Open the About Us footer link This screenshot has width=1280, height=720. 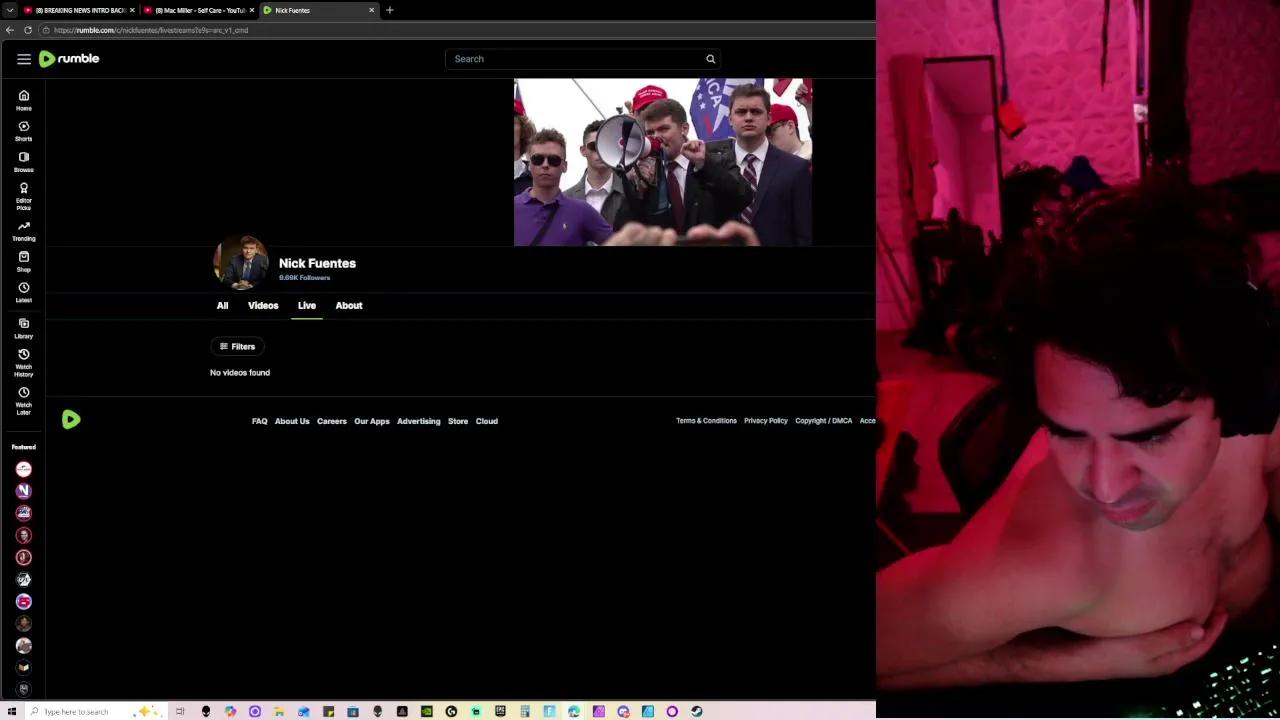292,421
